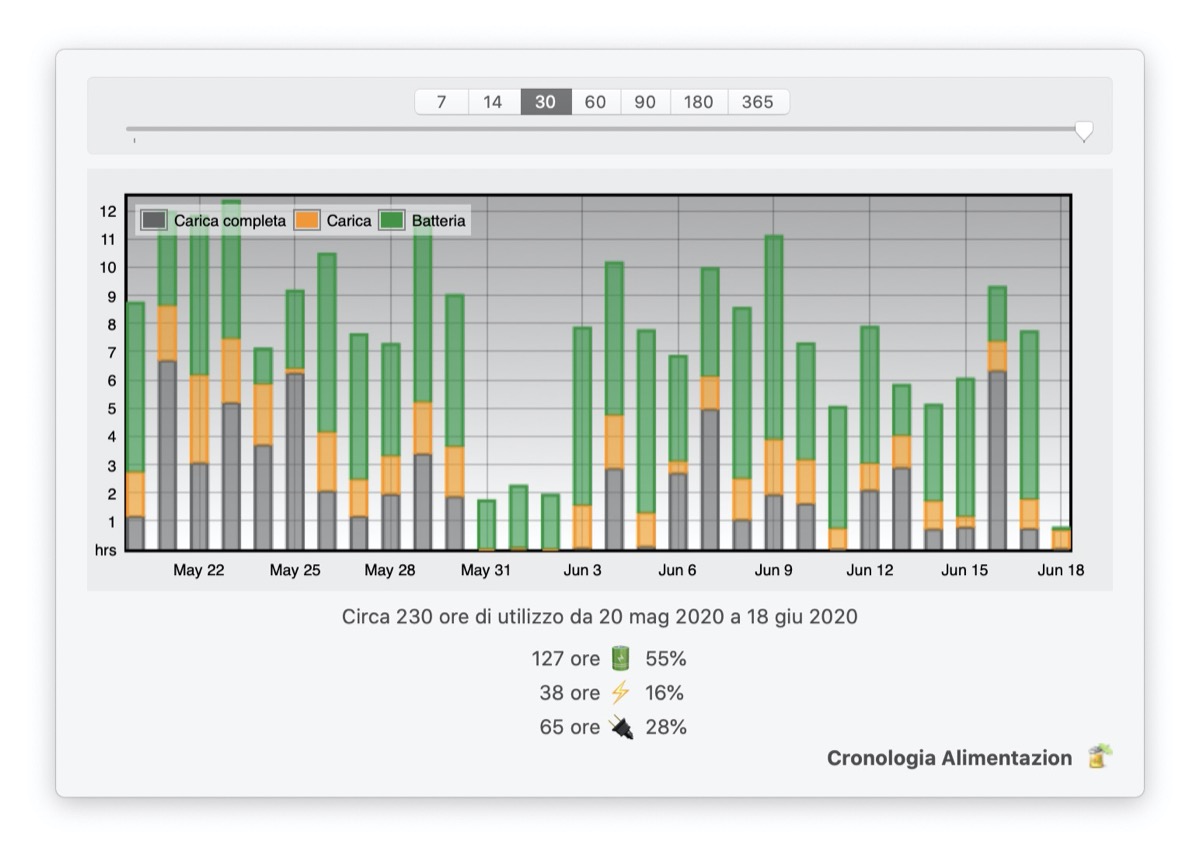Screen dimensions: 1200x859
Task: Click the Jun 18 axis label
Action: click(x=1061, y=570)
